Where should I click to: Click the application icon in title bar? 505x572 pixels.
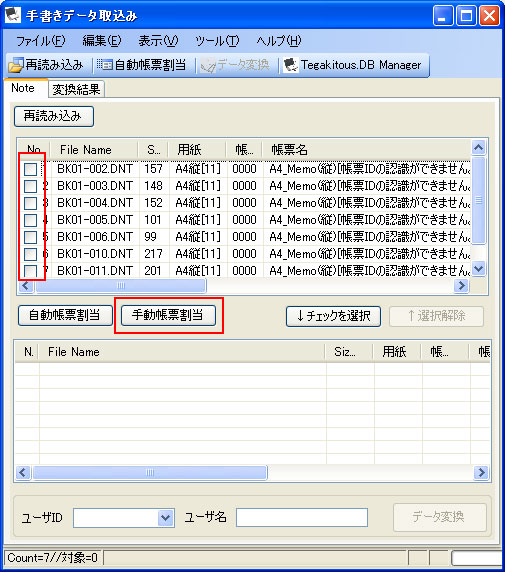click(x=13, y=15)
